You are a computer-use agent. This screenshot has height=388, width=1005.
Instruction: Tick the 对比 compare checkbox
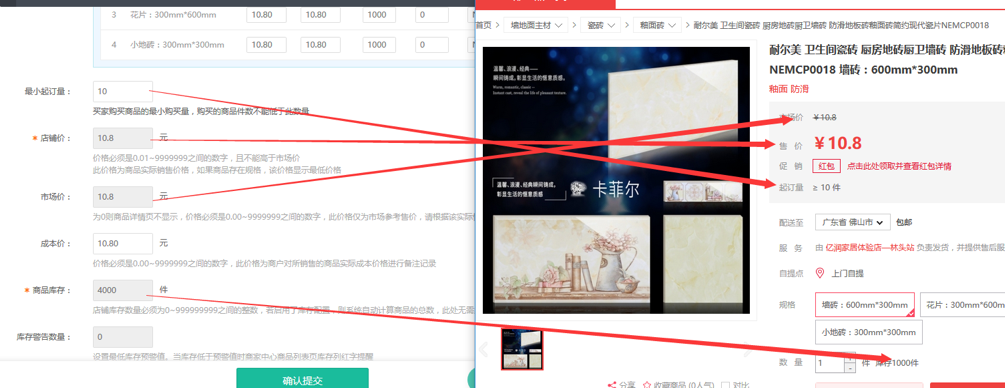(726, 385)
